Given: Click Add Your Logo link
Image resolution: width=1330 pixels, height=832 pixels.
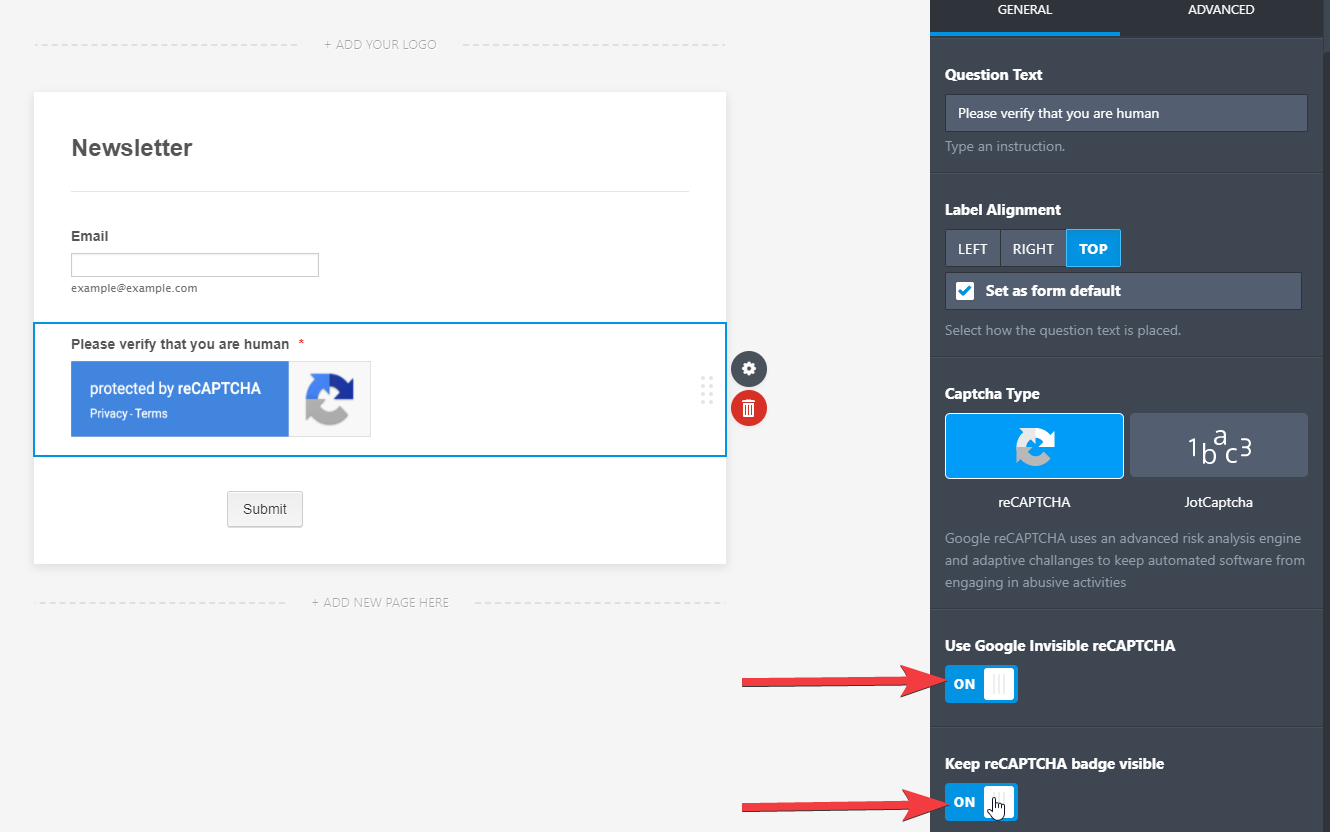Looking at the screenshot, I should click(x=380, y=45).
